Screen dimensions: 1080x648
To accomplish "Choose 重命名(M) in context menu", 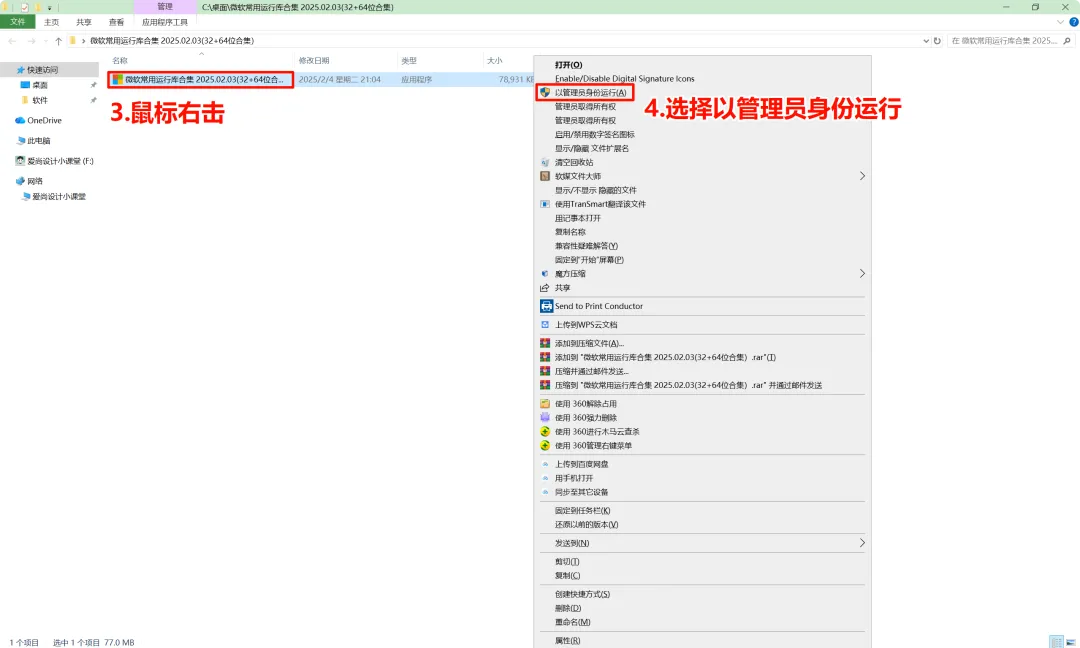I will point(573,623).
